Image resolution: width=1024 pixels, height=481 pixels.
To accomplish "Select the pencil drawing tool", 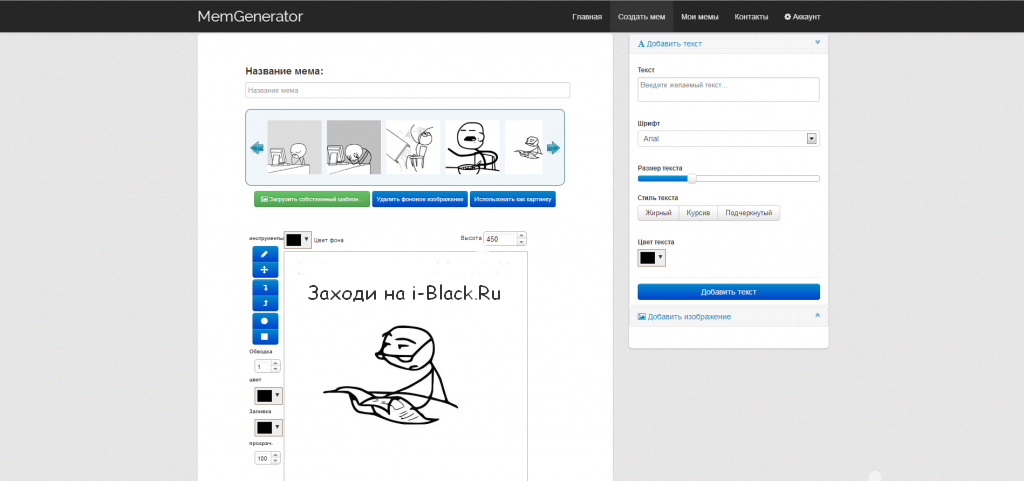I will [x=265, y=254].
